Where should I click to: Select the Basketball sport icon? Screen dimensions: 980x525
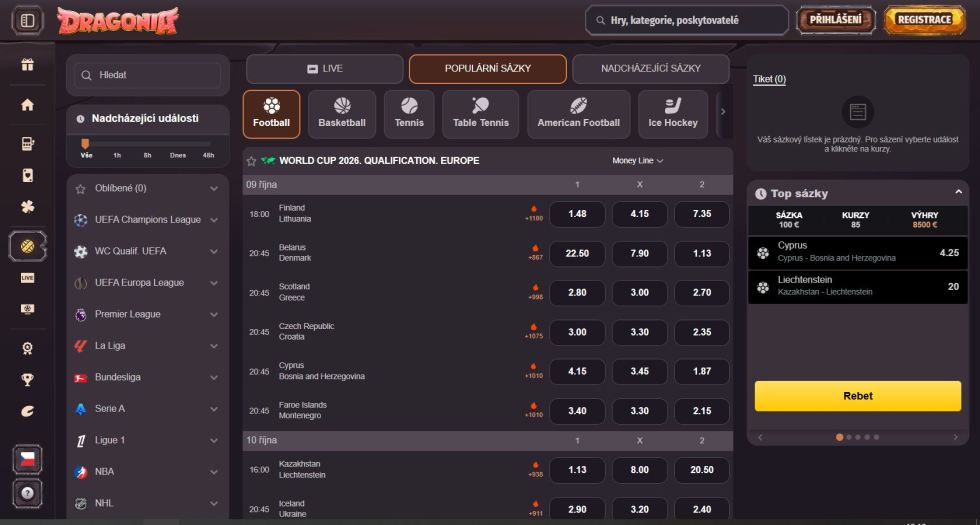tap(342, 114)
